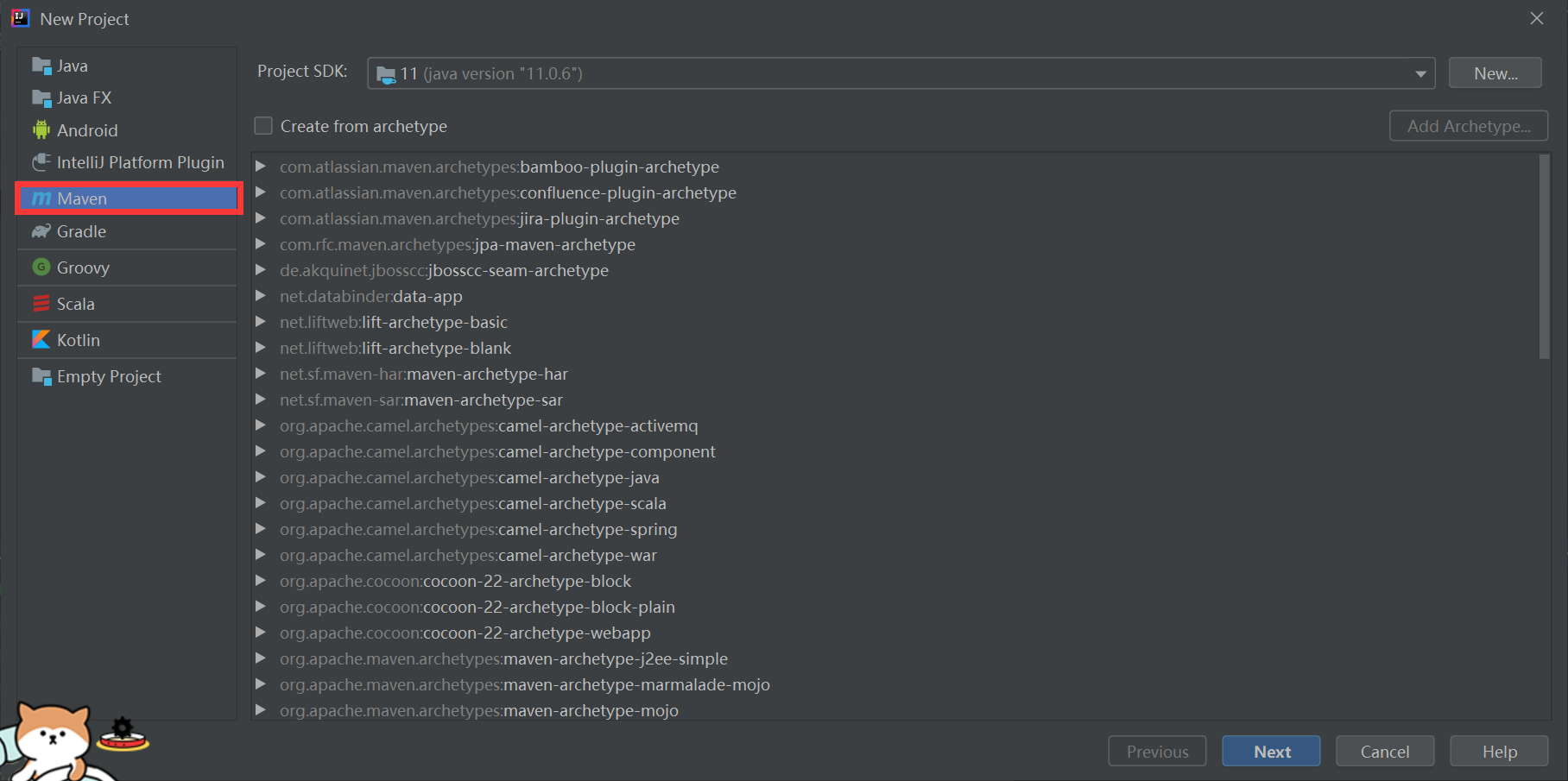Select maven-archetype-har row
Viewport: 1568px width, 781px height.
[895, 374]
